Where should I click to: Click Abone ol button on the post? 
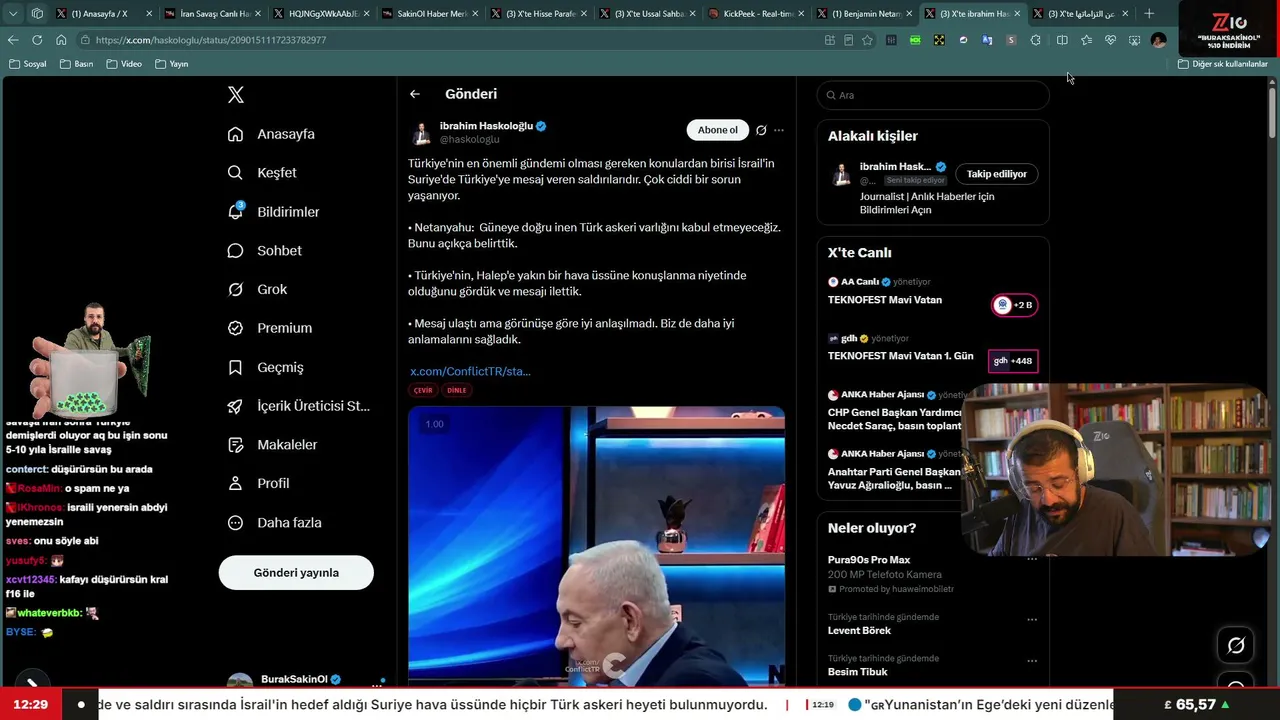tap(717, 130)
